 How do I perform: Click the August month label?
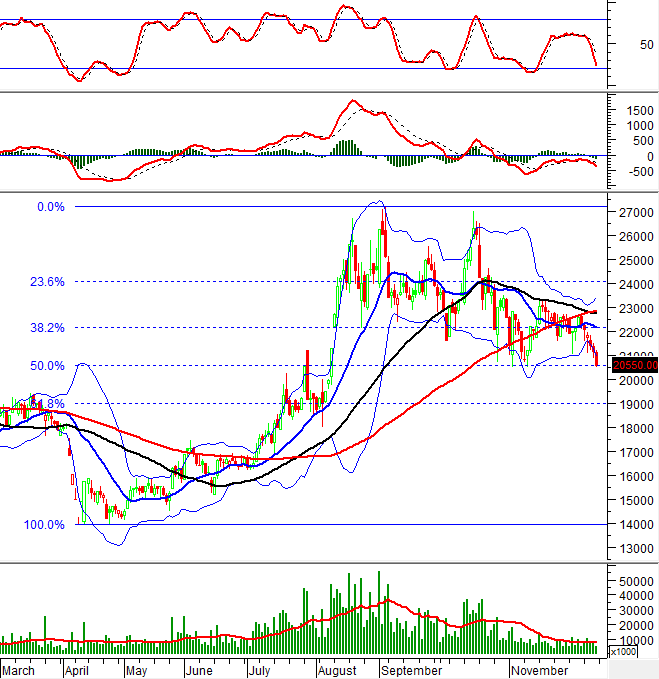(339, 670)
